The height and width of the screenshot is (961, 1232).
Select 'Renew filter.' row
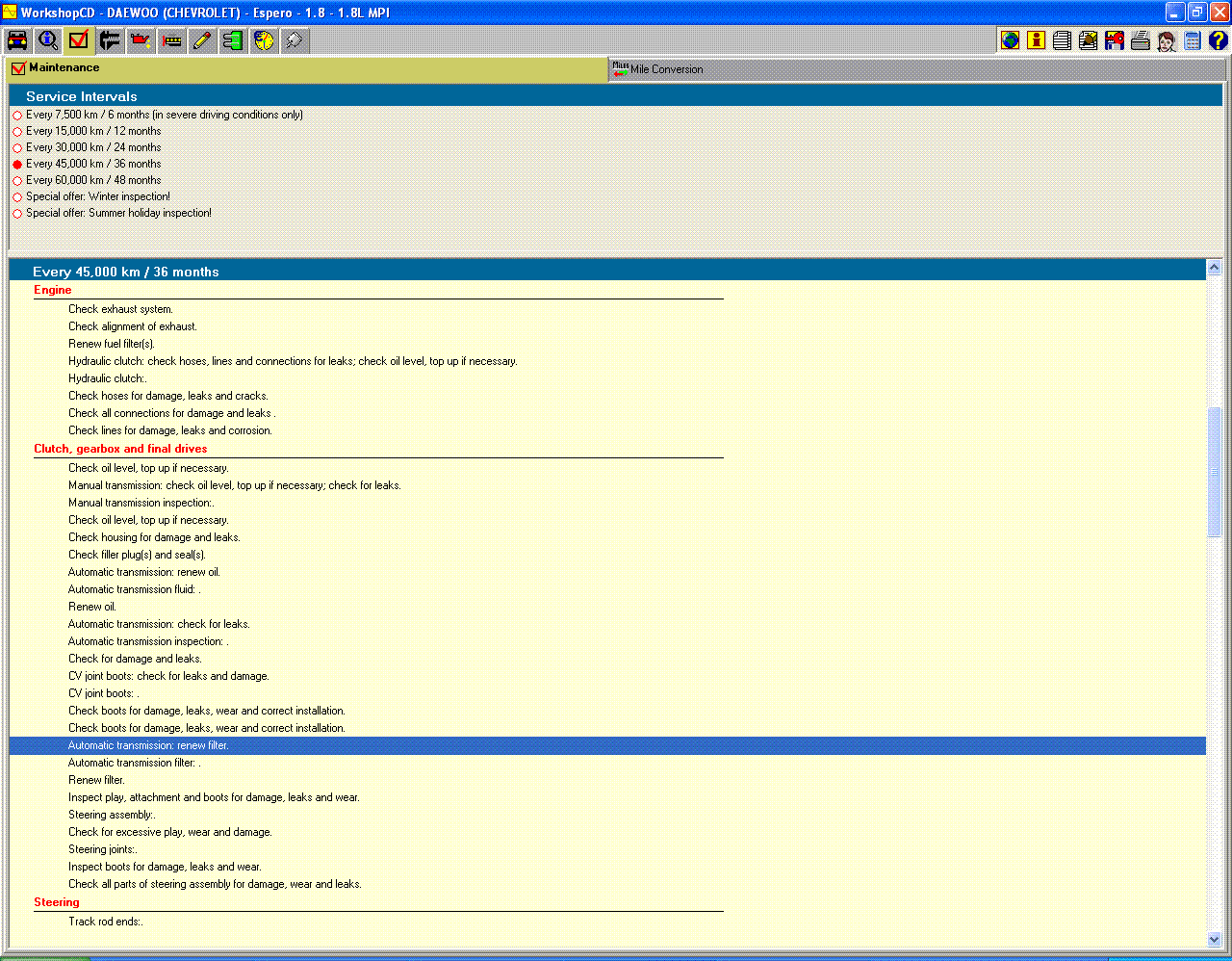click(x=607, y=780)
